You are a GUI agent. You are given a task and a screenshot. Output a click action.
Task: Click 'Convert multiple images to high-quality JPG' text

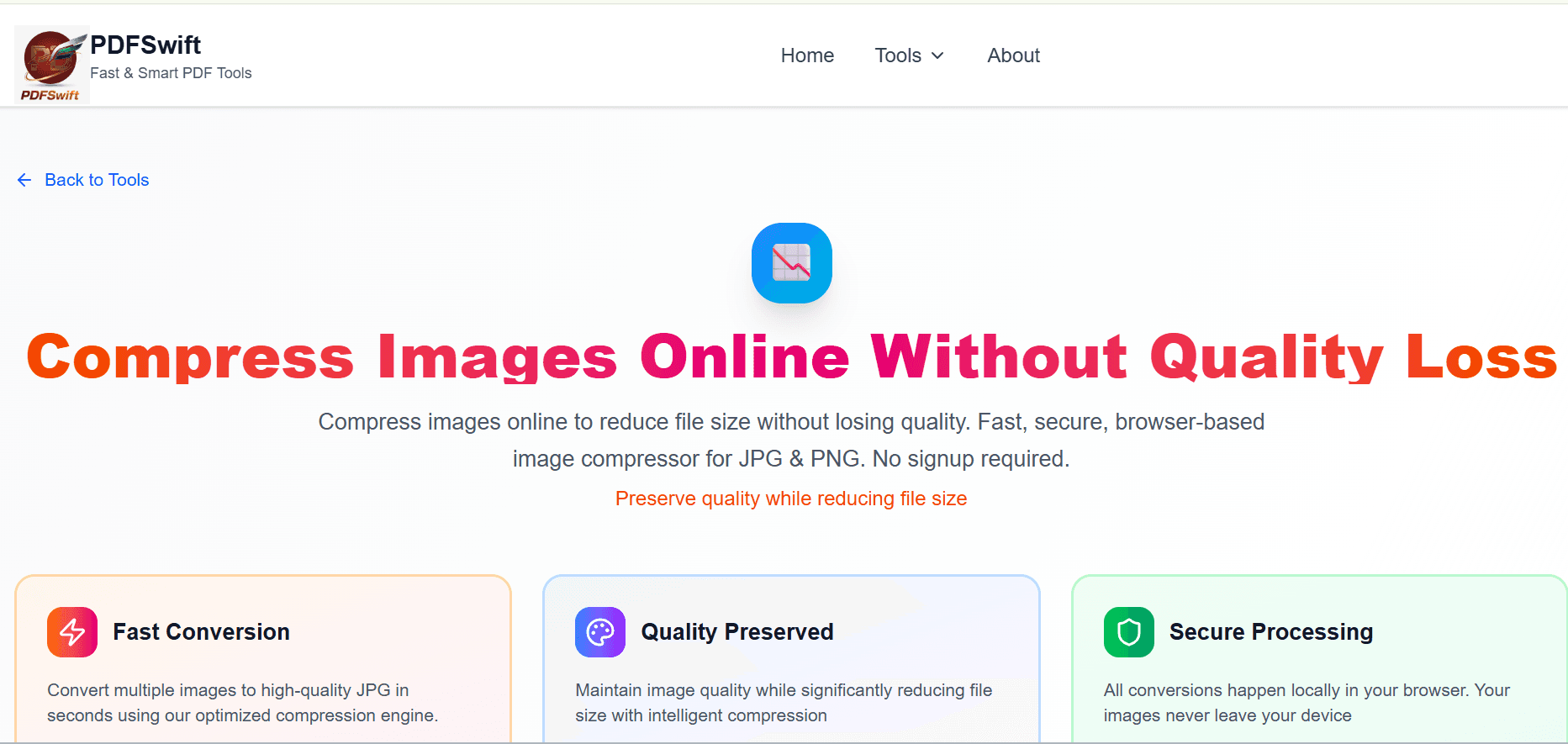tap(243, 703)
